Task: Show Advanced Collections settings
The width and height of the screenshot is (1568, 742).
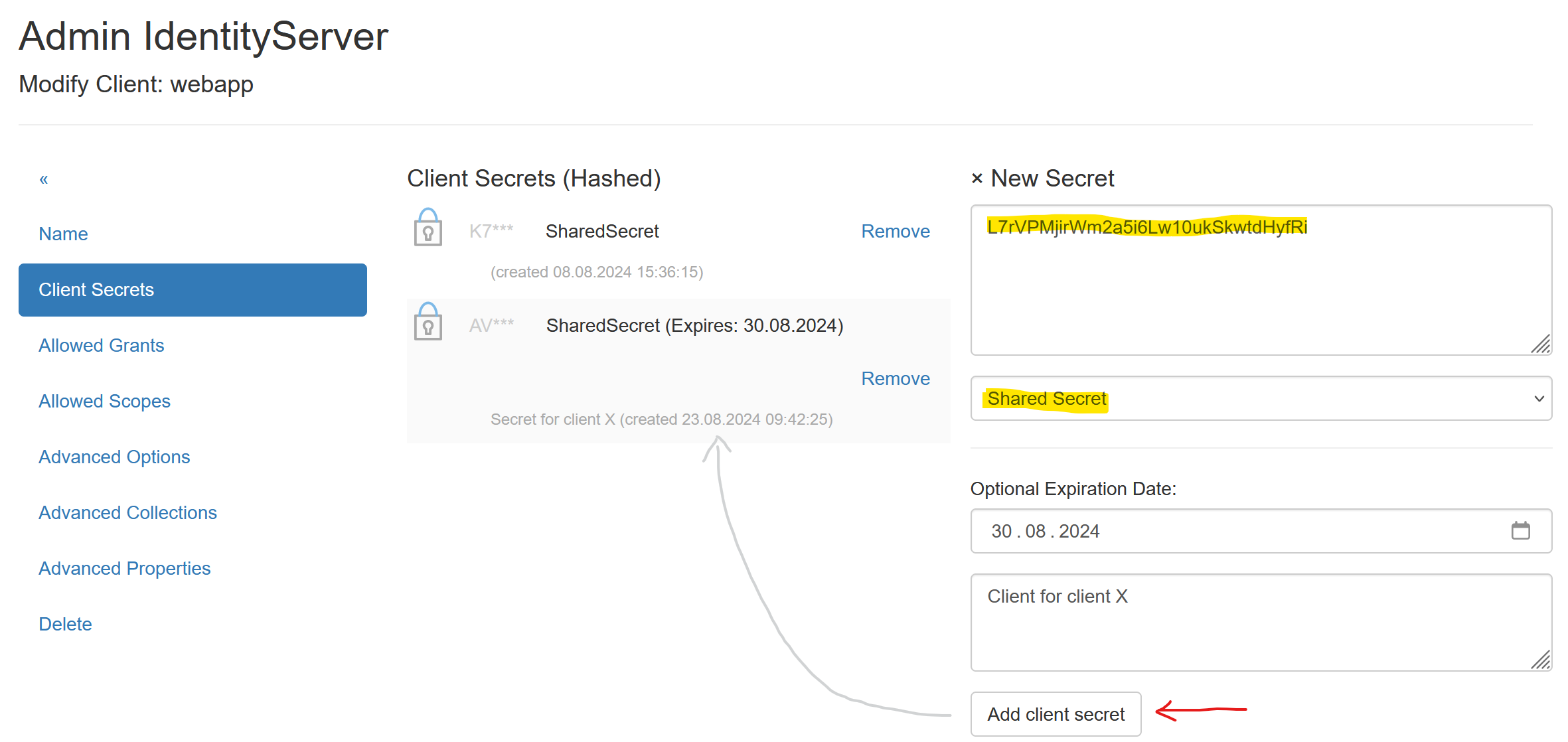Action: click(127, 513)
